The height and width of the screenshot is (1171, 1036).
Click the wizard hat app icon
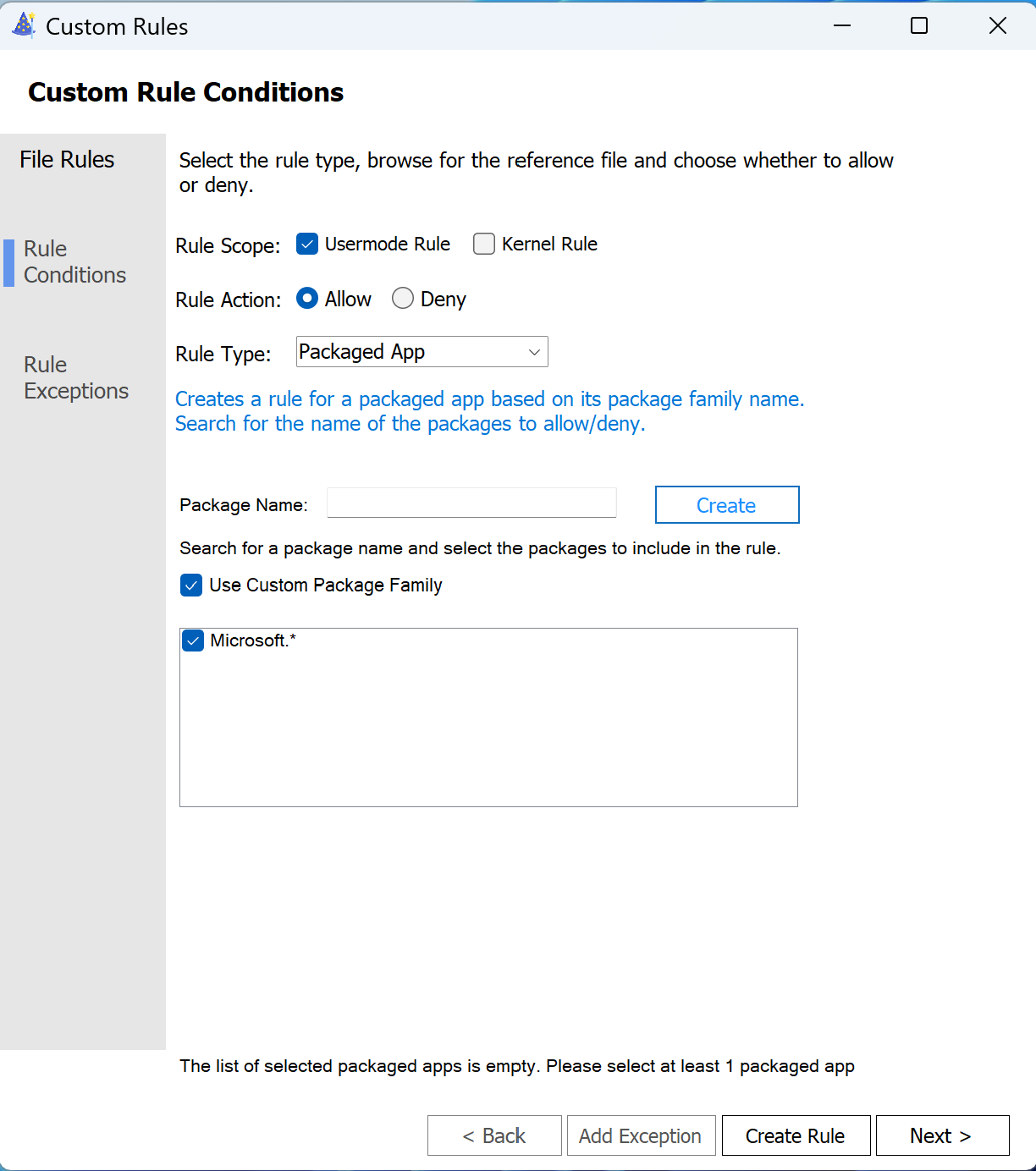(24, 26)
